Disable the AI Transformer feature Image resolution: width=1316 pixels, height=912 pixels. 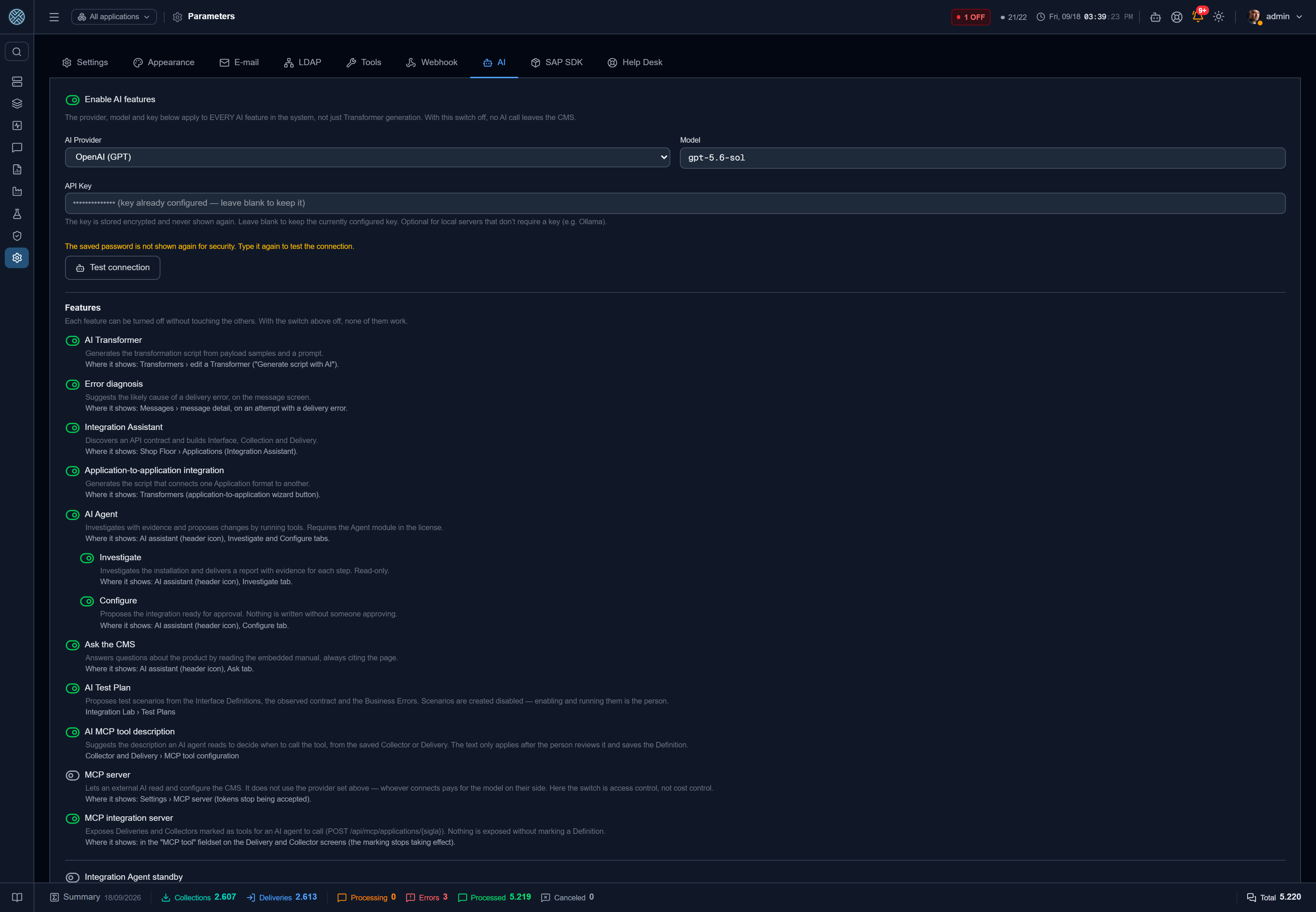click(x=73, y=340)
